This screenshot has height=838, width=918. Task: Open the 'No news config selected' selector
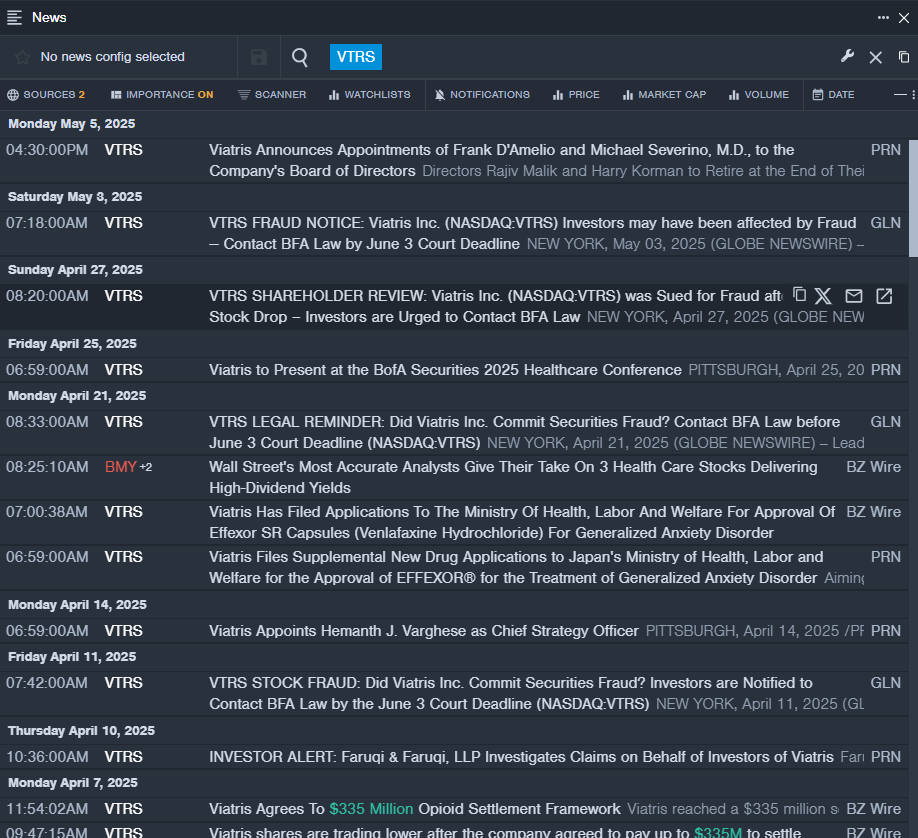point(112,57)
